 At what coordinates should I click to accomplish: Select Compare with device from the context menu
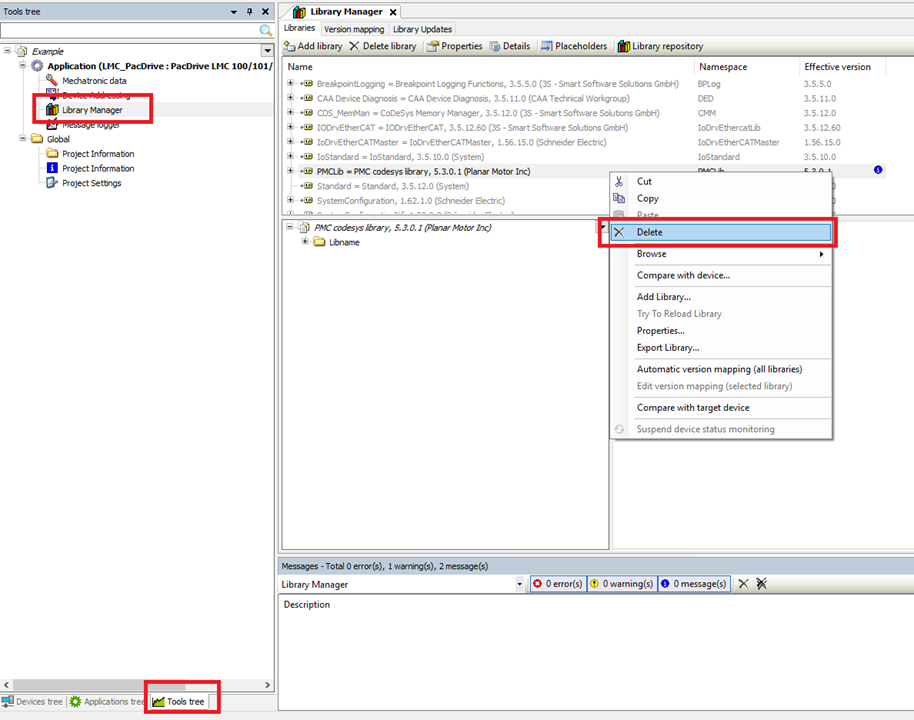point(683,275)
